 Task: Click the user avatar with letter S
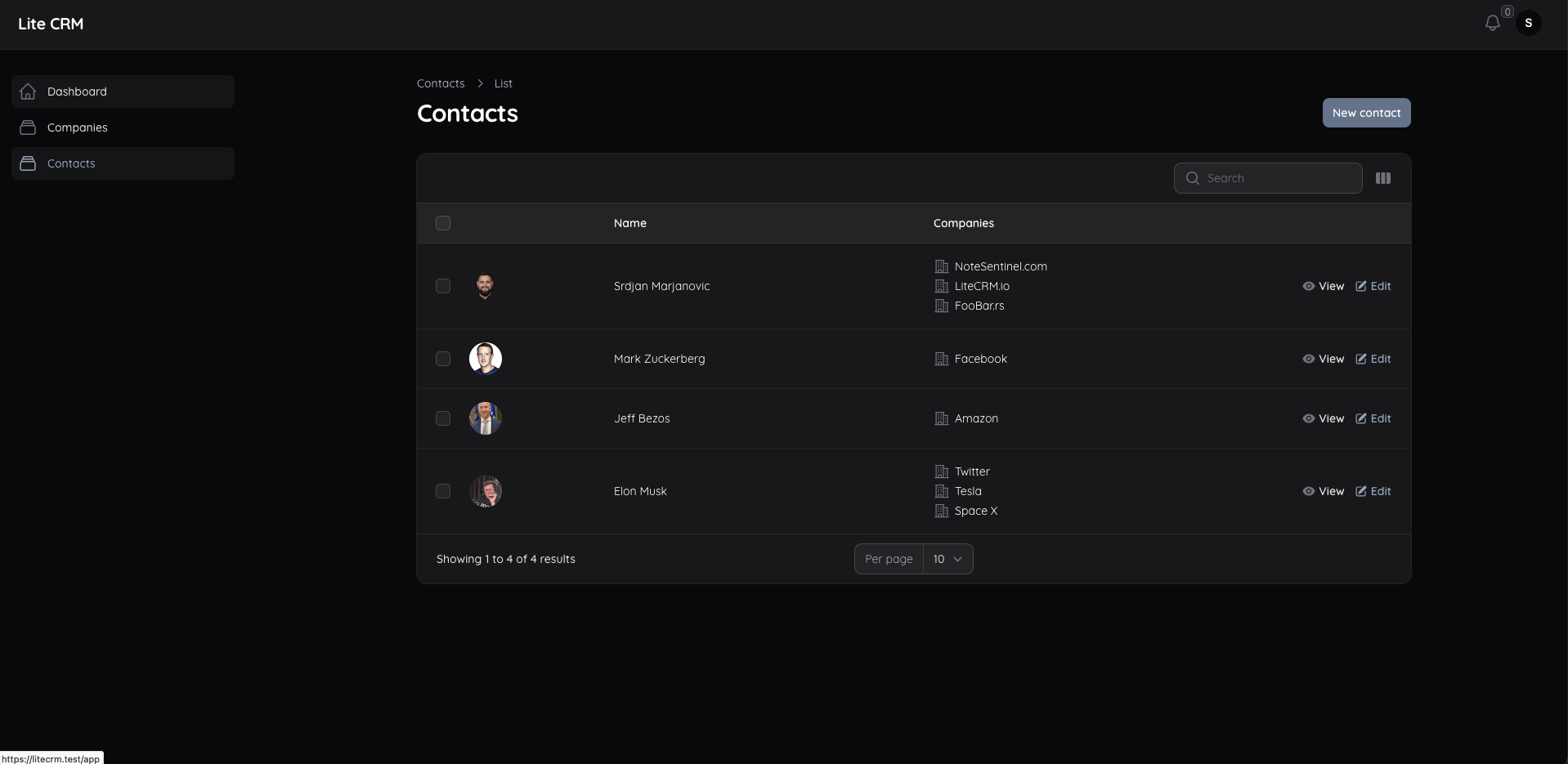tap(1530, 23)
